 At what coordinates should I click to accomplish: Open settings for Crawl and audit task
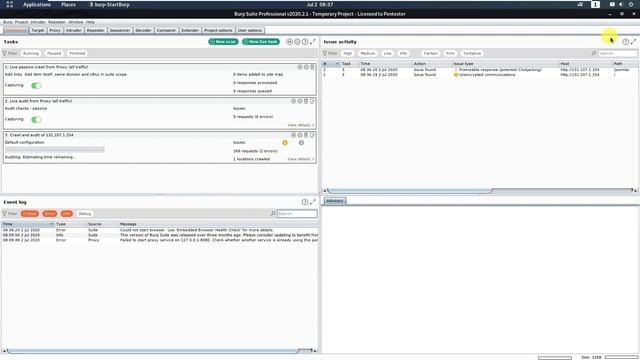(300, 135)
